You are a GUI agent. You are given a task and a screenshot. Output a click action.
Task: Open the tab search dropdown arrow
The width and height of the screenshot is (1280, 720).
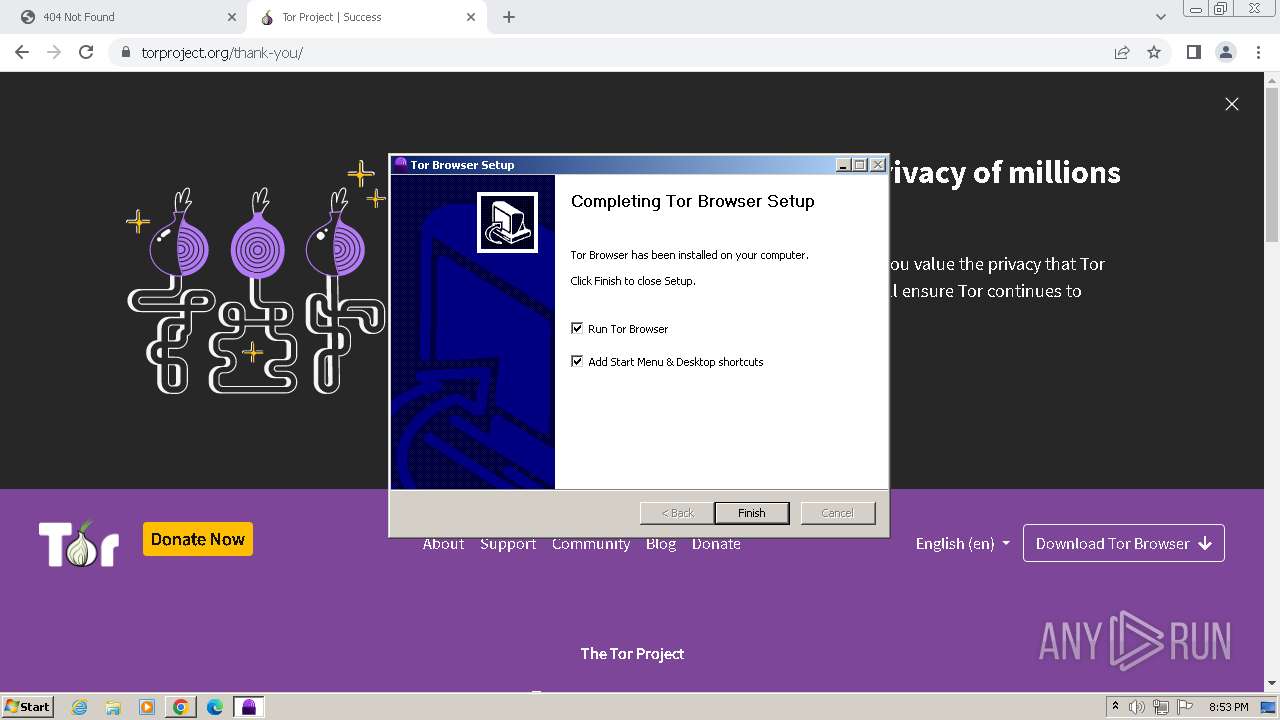(x=1161, y=17)
